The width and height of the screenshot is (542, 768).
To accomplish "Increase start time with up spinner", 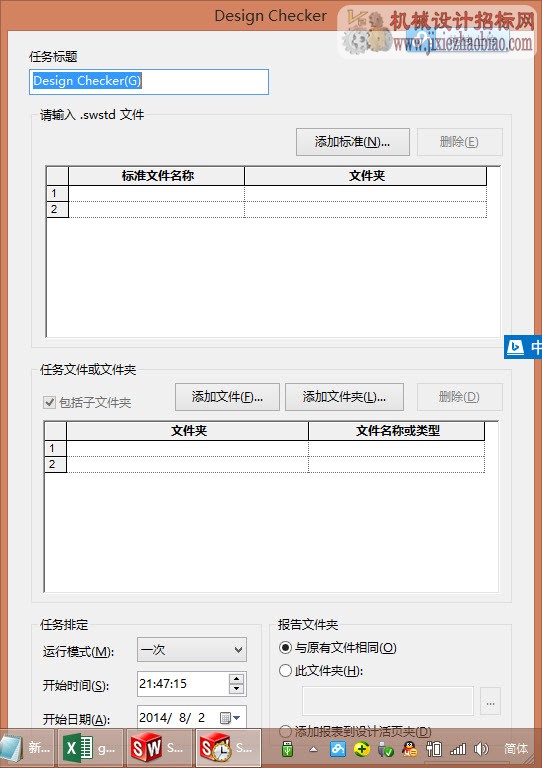I will 237,679.
